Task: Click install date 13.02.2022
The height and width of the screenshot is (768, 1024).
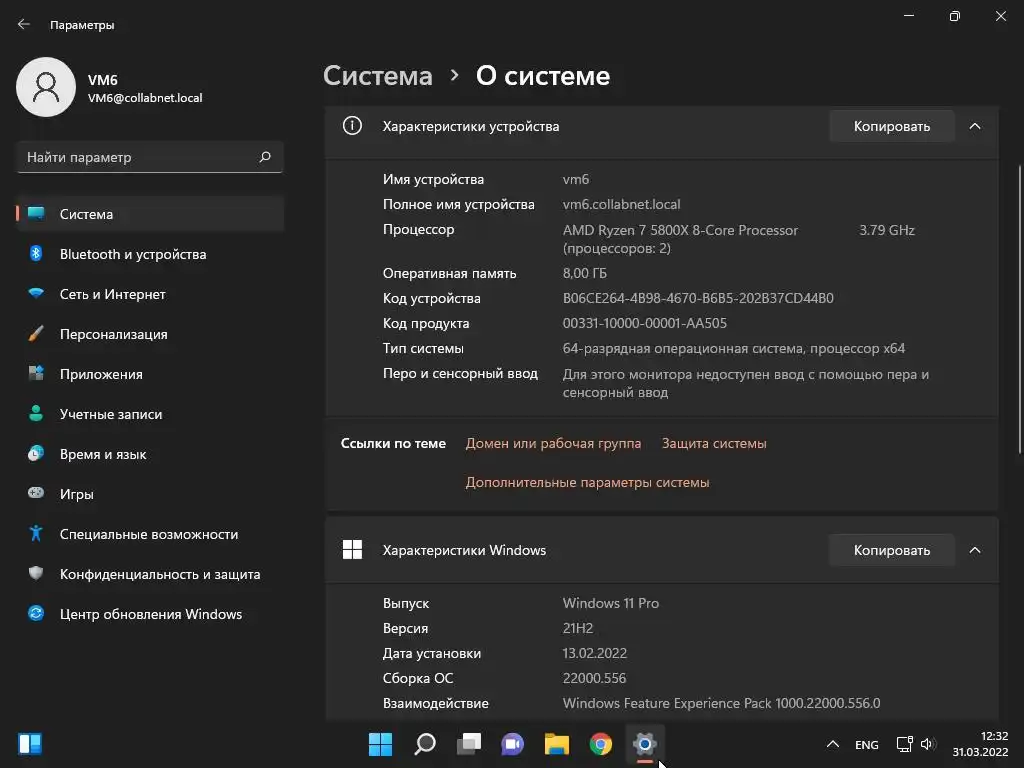Action: [x=594, y=653]
